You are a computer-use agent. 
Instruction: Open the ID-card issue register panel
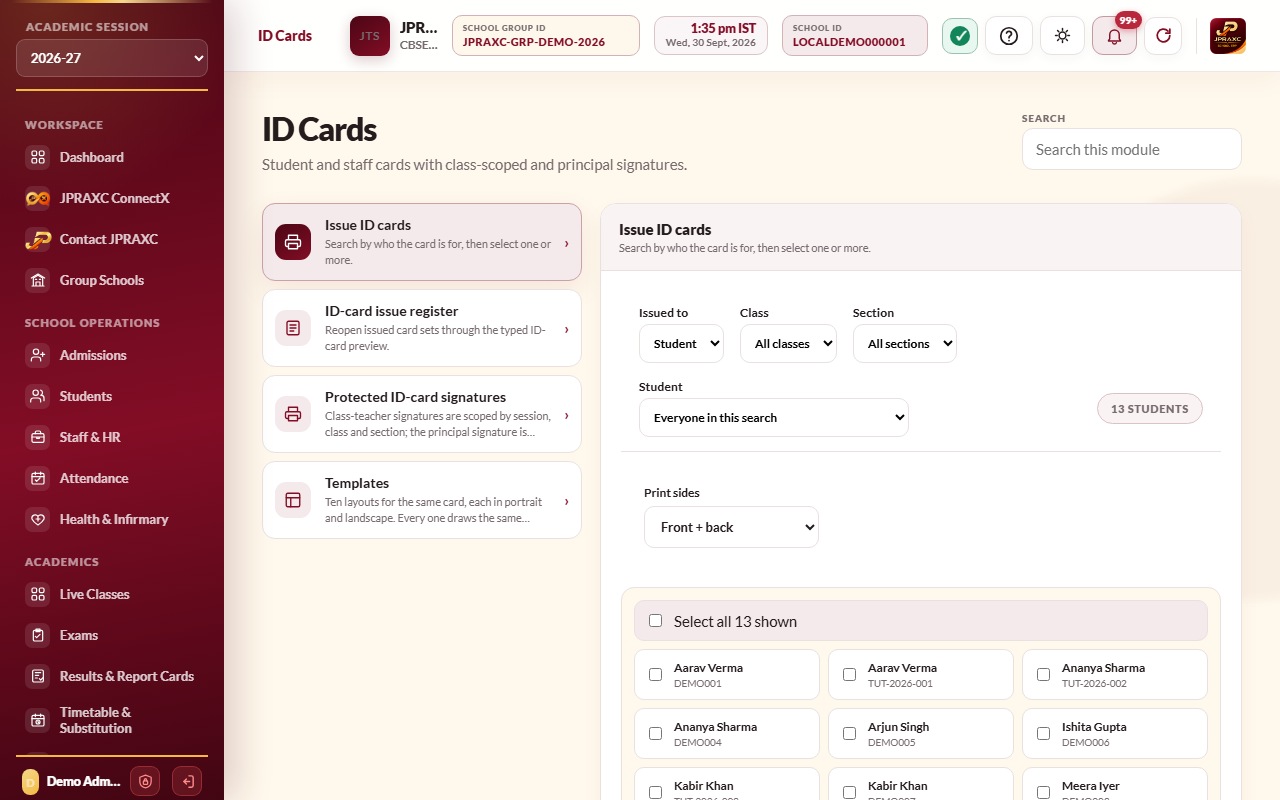tap(422, 328)
